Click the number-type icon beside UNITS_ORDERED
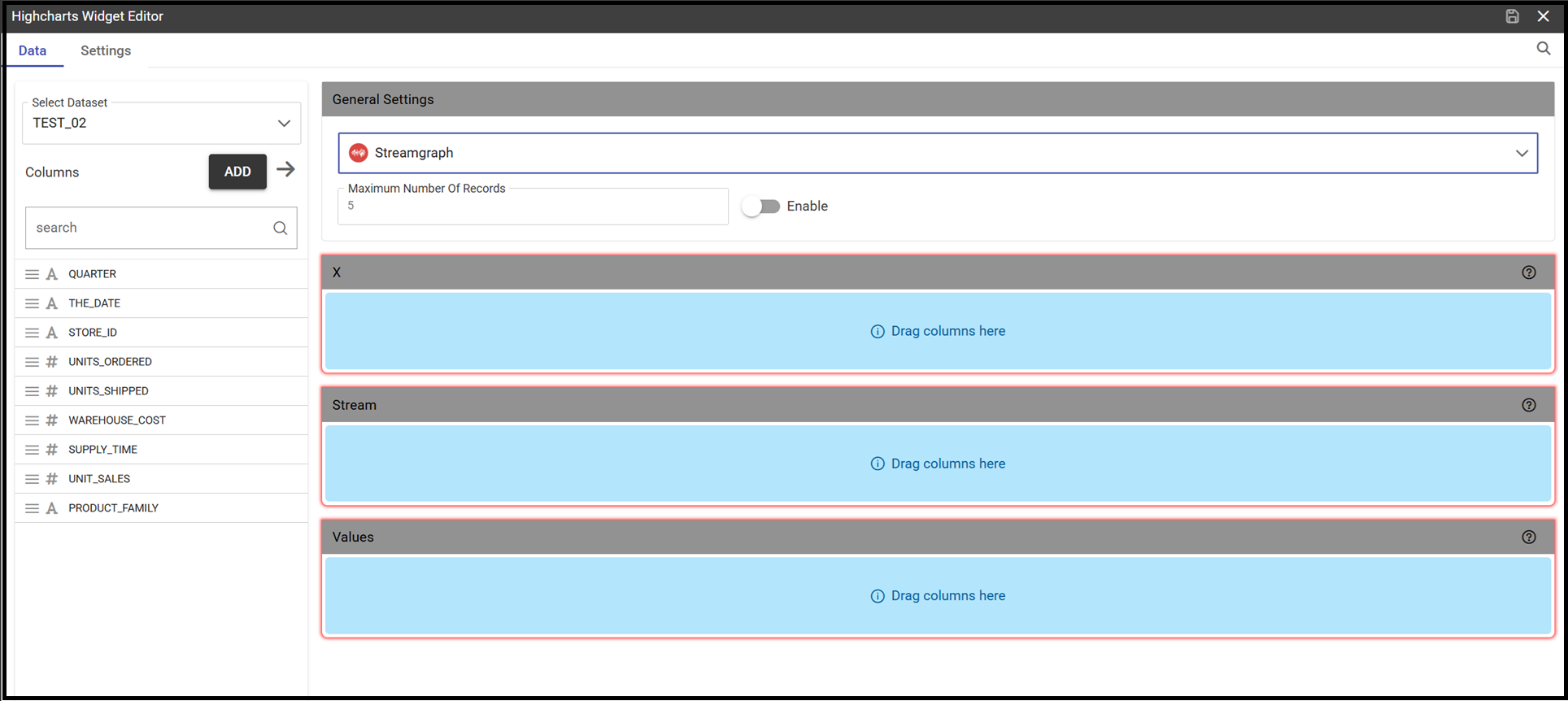Image resolution: width=1568 pixels, height=701 pixels. [x=52, y=362]
